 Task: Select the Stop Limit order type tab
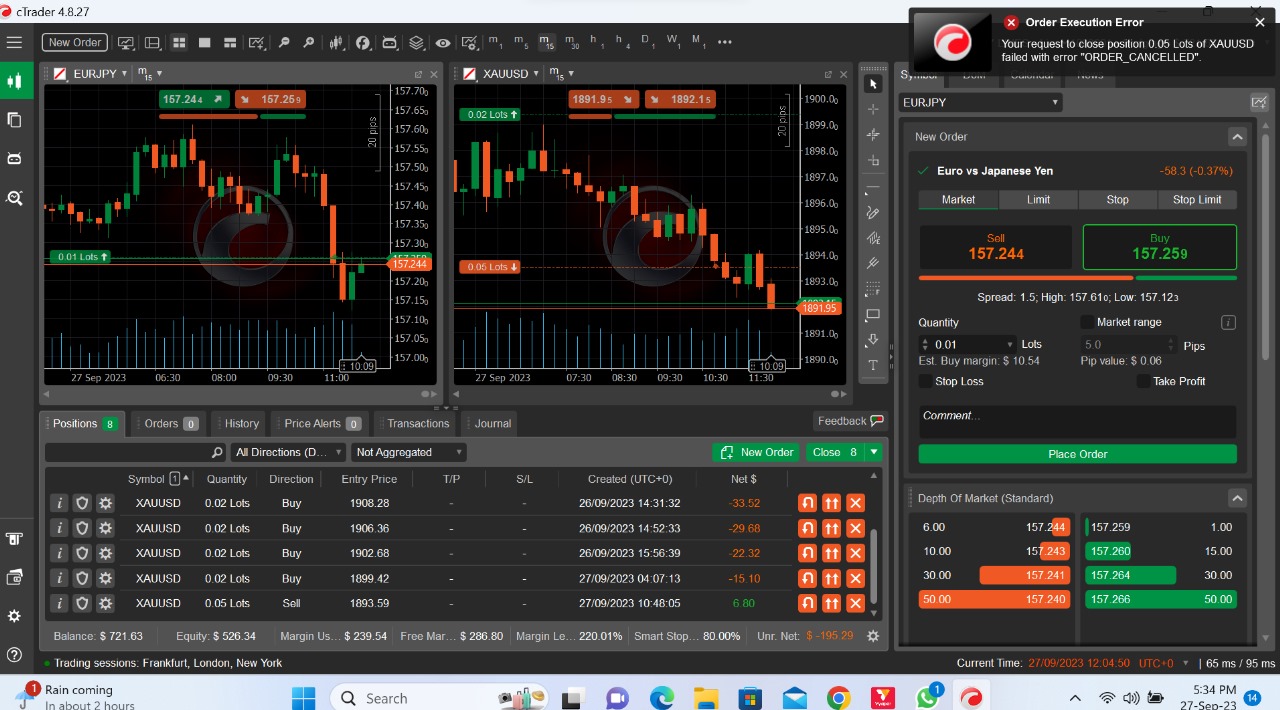click(1197, 200)
